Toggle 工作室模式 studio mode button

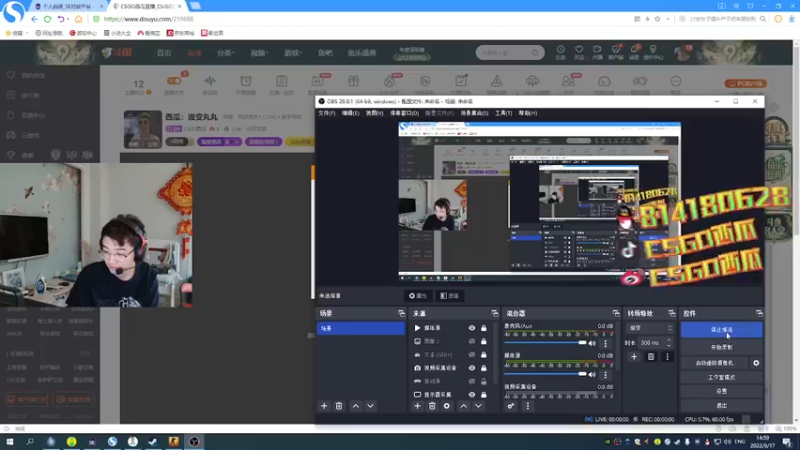point(721,378)
